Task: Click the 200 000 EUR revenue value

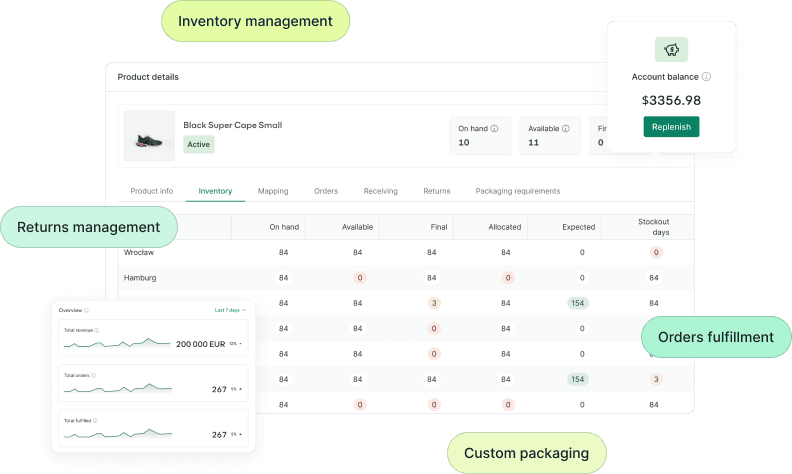Action: 201,344
